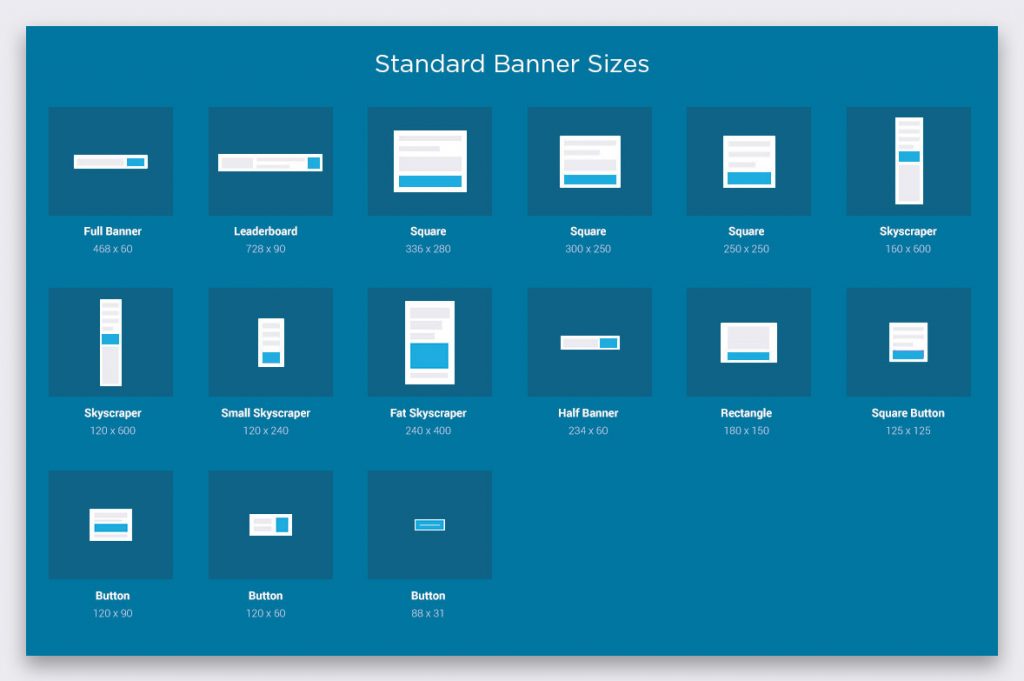Choose the Square Button 125 x 125 graphic
Screen dimensions: 1024x681
[907, 341]
